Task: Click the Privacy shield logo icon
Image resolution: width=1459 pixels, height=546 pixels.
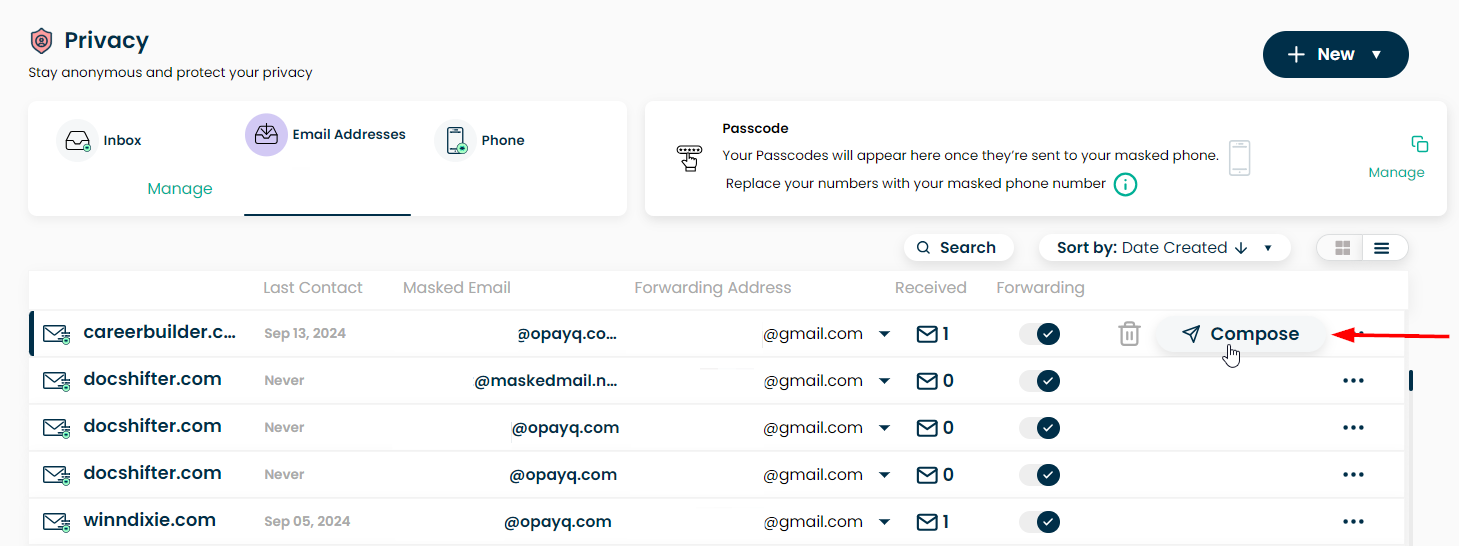Action: (41, 41)
